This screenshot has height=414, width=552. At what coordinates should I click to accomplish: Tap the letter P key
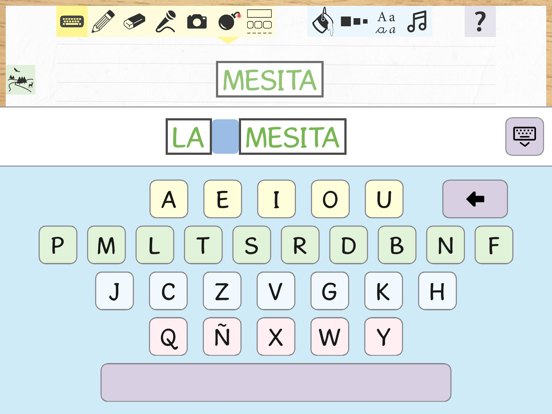tap(58, 245)
